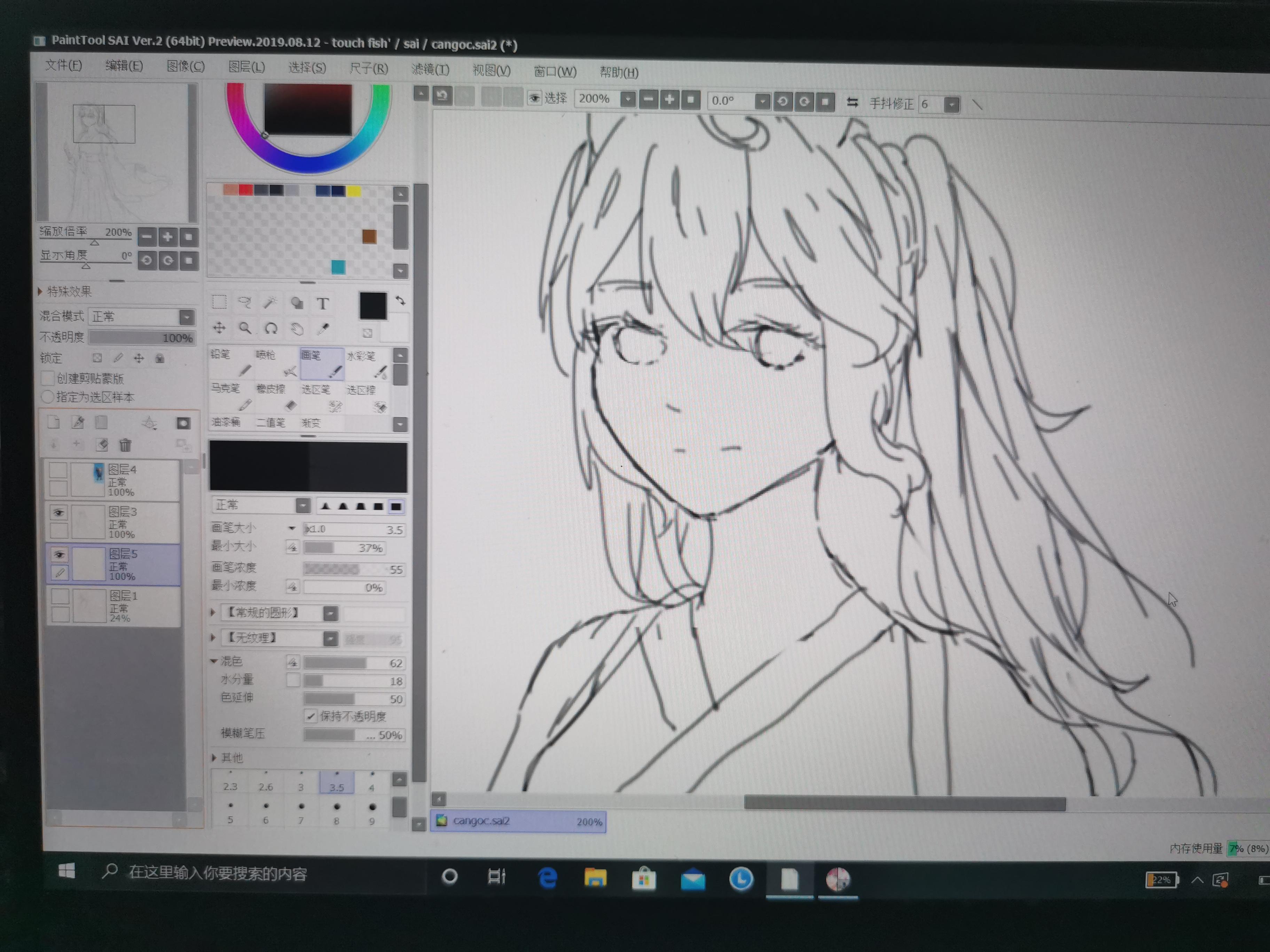Select the hand pan tool
This screenshot has width=1270, height=952.
pos(297,329)
